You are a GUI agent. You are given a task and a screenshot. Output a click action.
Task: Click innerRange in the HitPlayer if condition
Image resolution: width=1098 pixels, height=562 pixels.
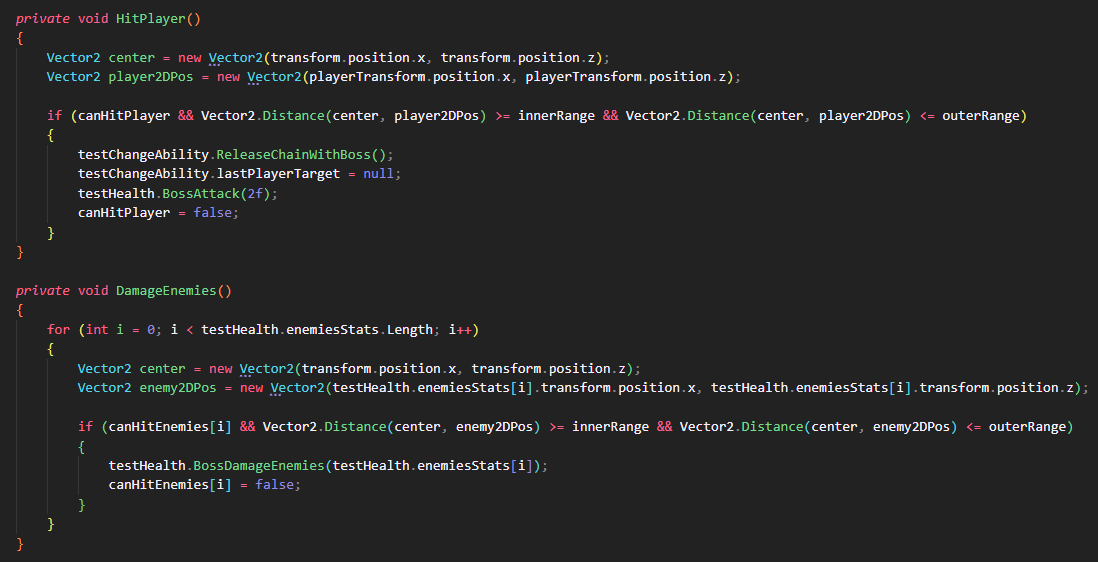556,115
